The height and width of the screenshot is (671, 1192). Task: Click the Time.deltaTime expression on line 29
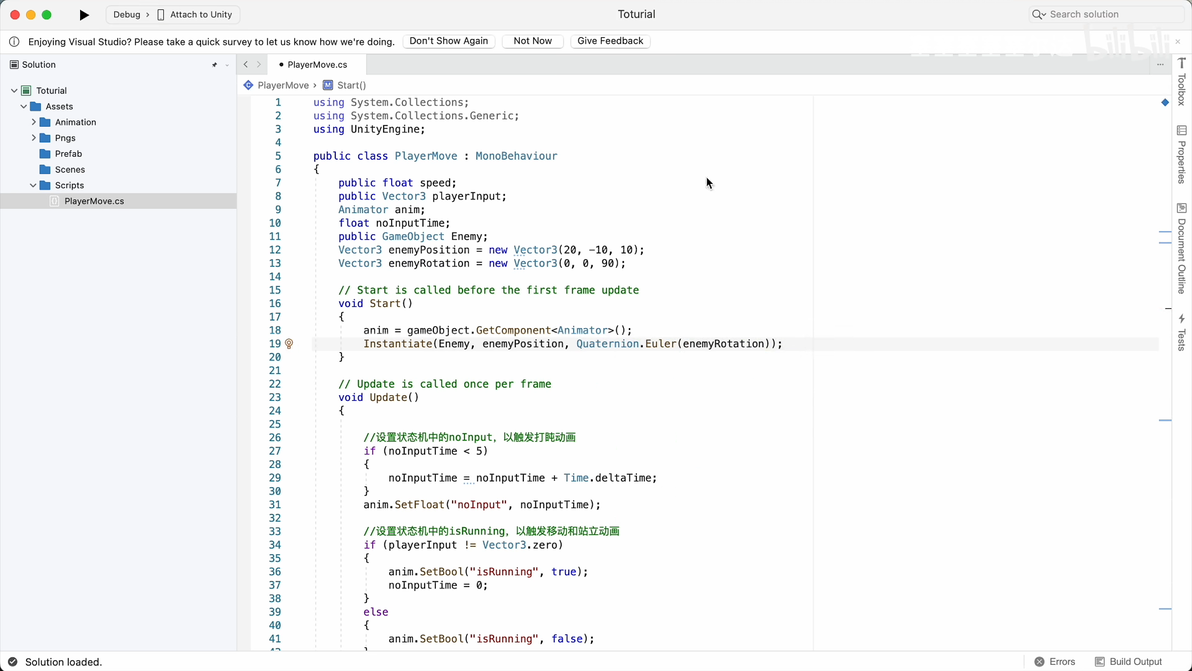point(610,478)
